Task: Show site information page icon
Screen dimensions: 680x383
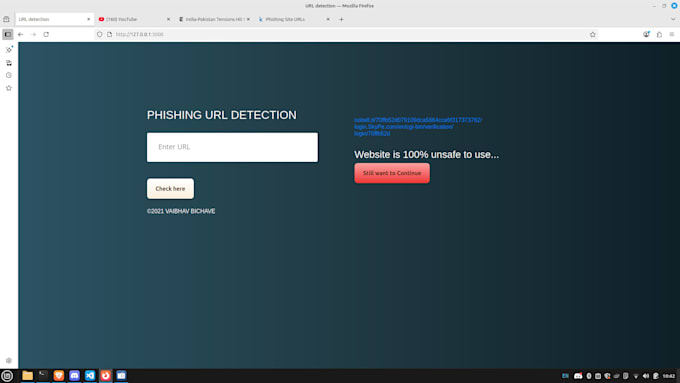Action: click(x=109, y=34)
